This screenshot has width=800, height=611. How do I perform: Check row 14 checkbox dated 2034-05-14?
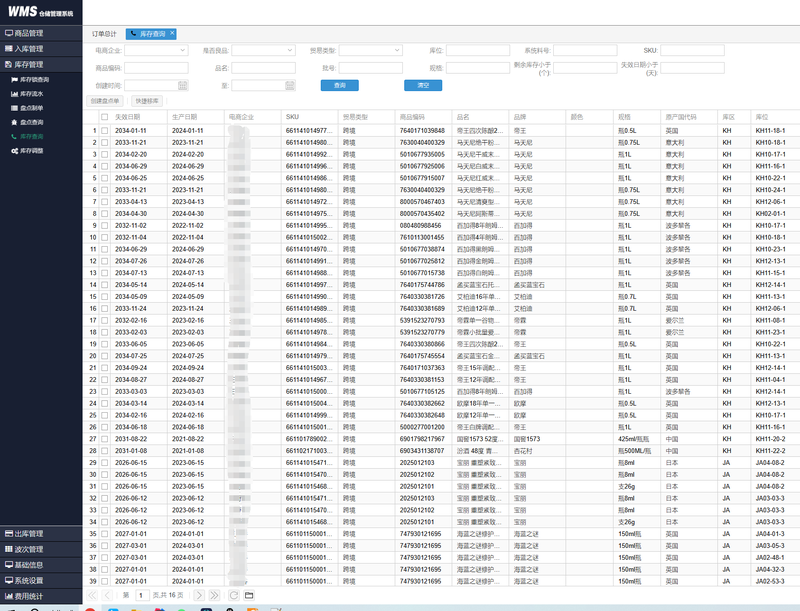105,285
